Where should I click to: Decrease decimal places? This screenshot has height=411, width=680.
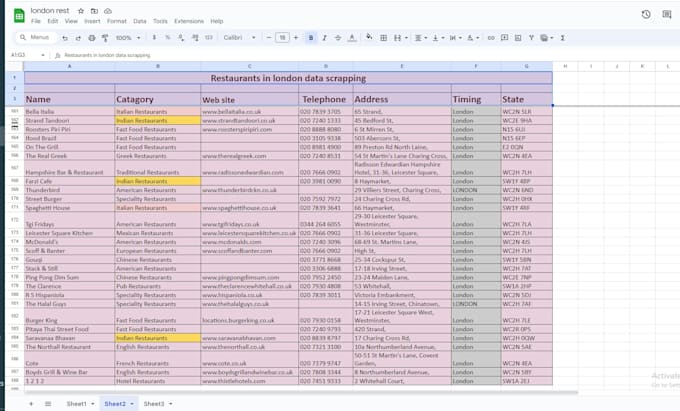pos(181,38)
